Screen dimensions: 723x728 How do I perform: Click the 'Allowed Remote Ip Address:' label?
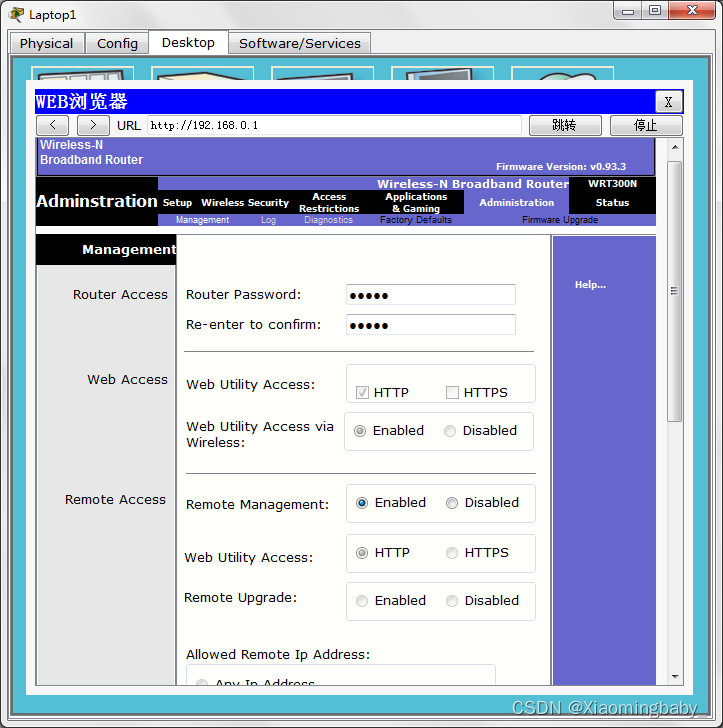click(278, 655)
